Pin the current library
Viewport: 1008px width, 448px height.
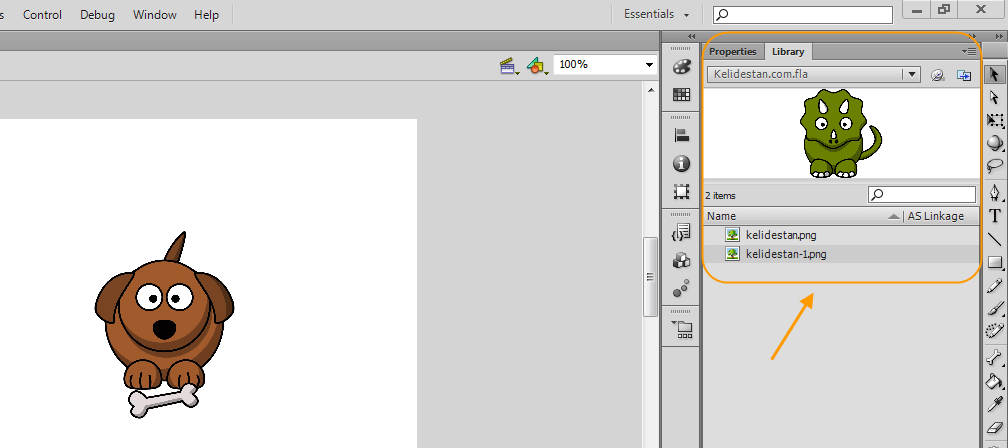[937, 75]
